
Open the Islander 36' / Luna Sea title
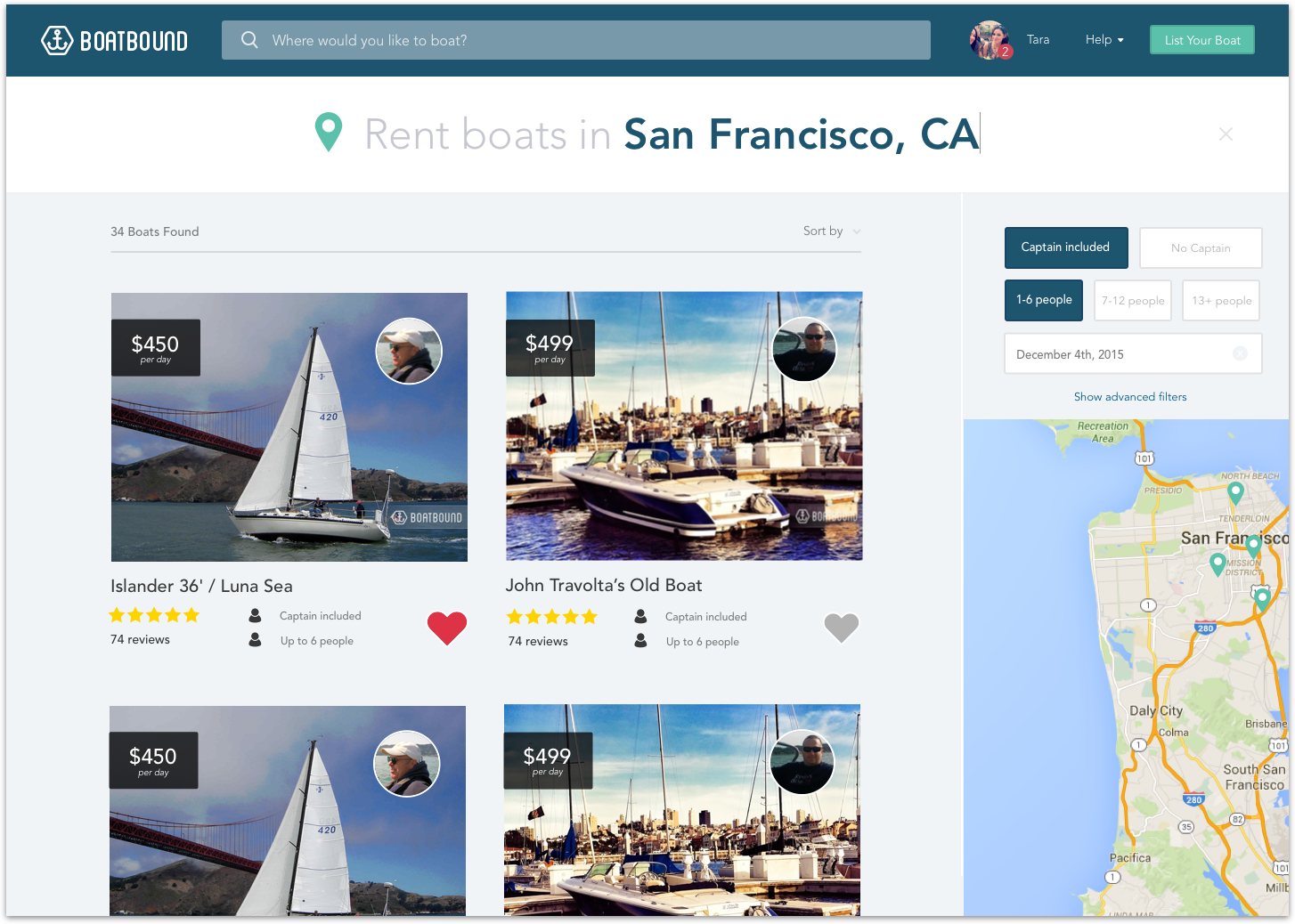pyautogui.click(x=201, y=586)
